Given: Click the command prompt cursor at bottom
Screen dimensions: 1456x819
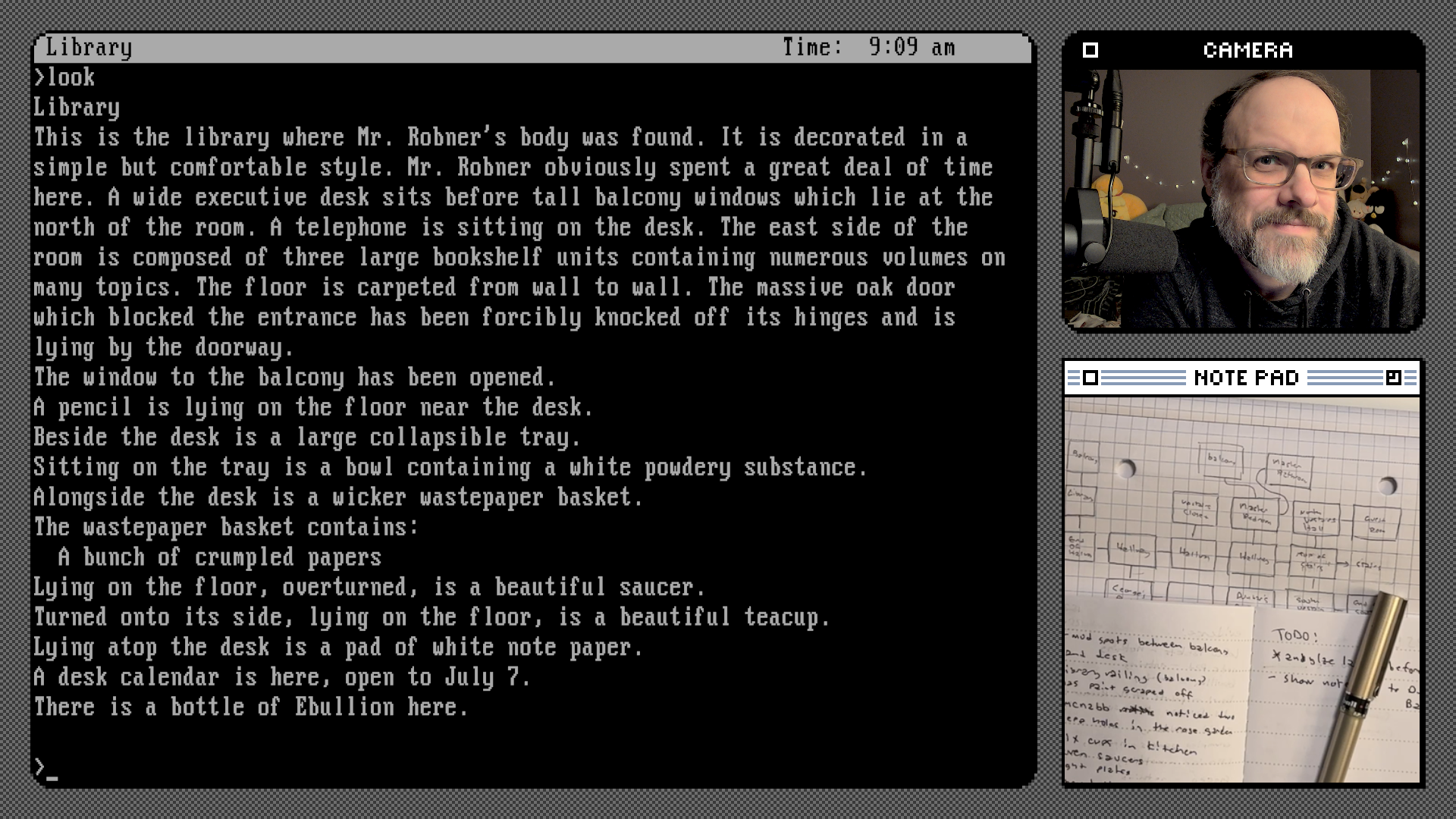Looking at the screenshot, I should point(52,776).
